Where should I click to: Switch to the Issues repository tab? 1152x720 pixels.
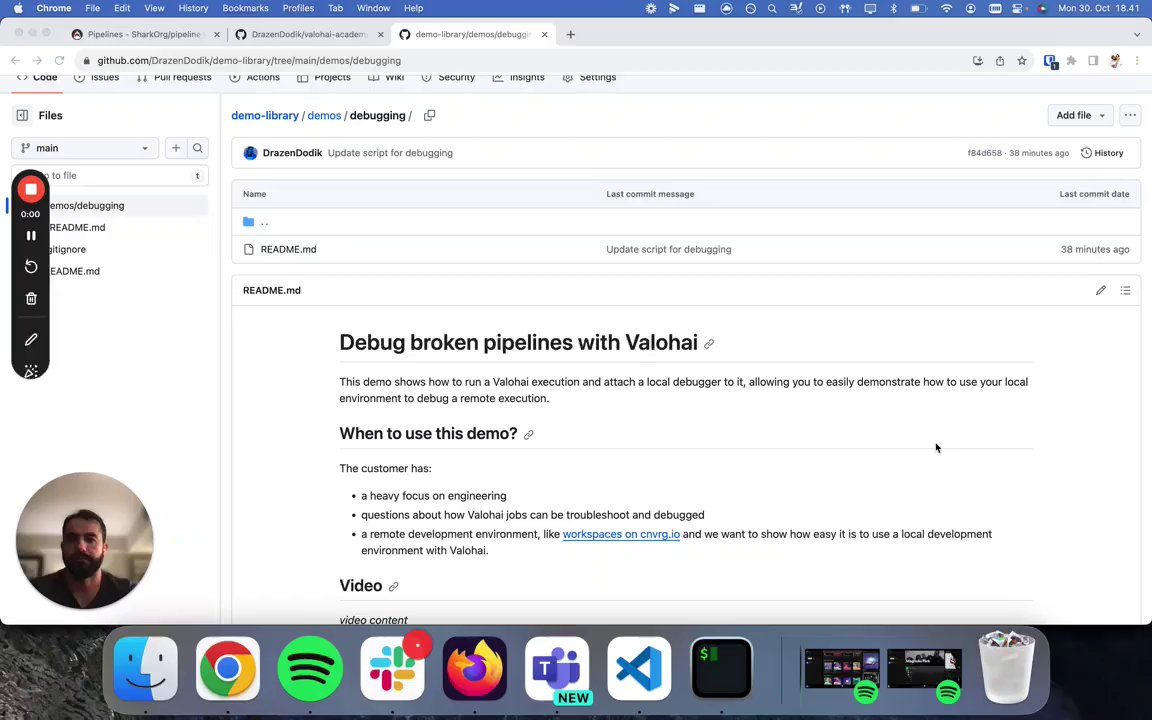click(x=96, y=77)
